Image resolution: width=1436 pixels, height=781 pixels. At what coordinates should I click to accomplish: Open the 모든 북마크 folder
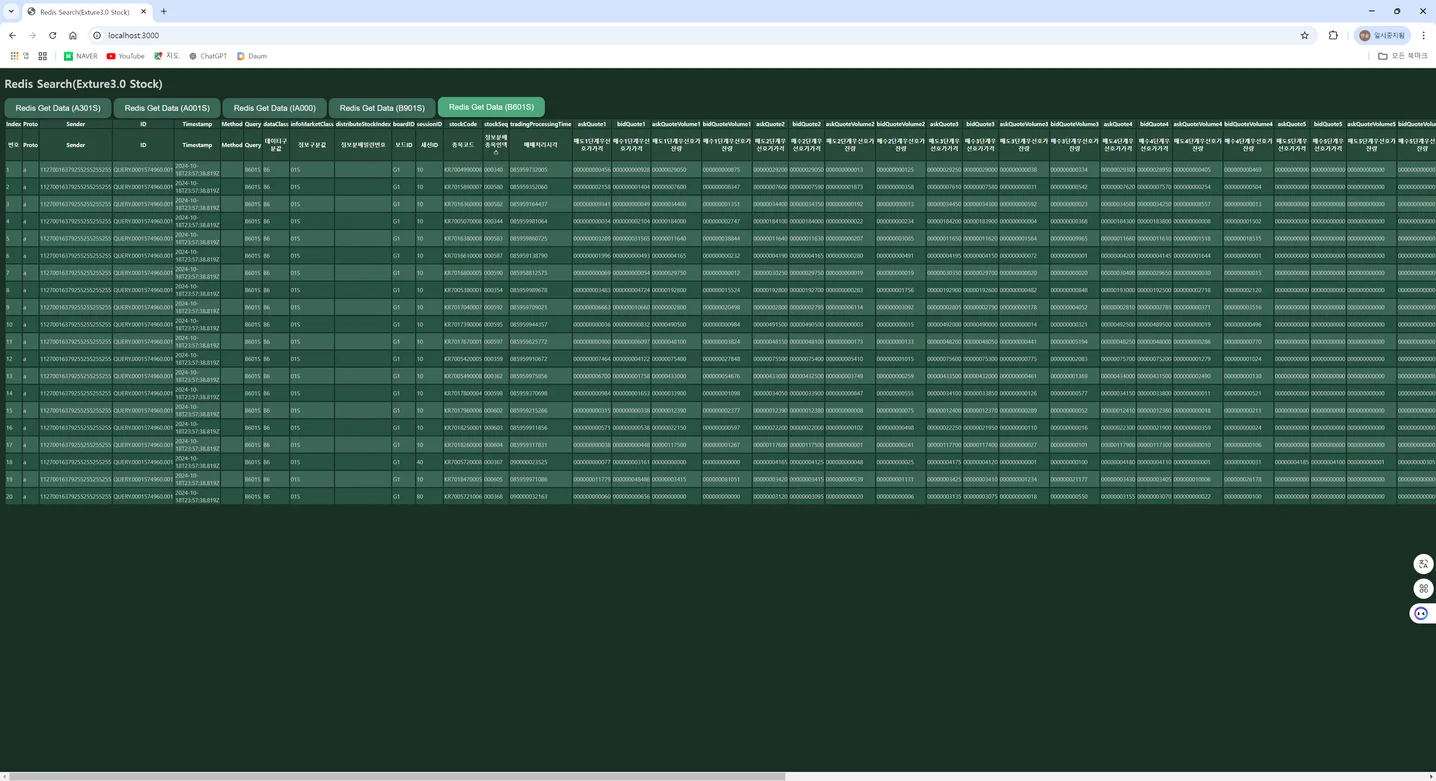(x=1403, y=56)
